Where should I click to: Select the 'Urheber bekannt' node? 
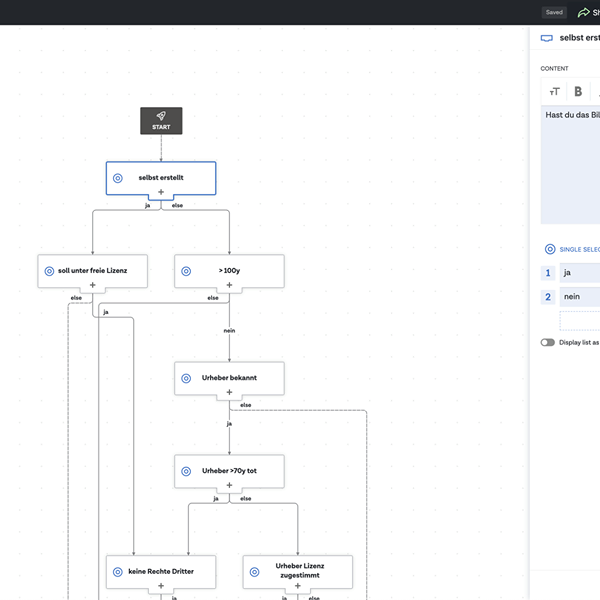(x=229, y=378)
